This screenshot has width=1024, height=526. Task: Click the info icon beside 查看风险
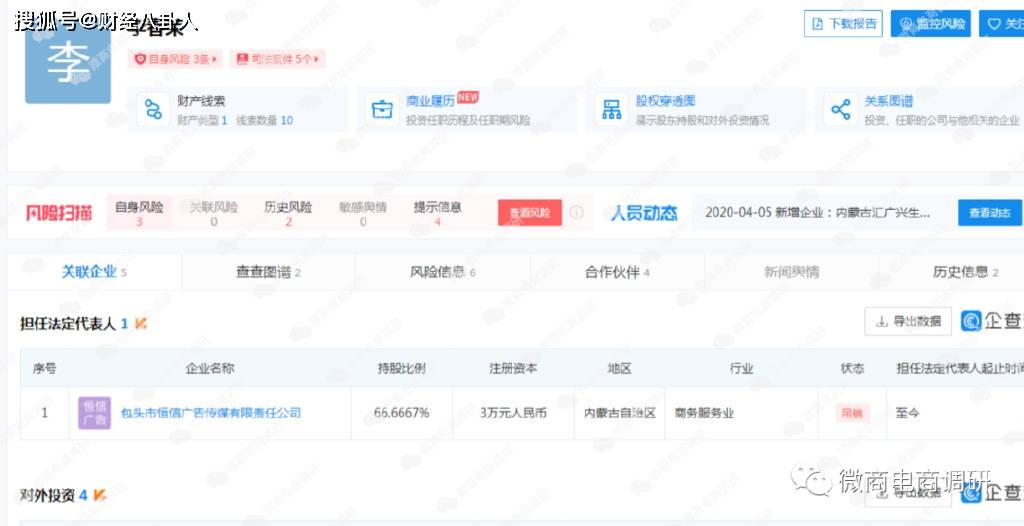coord(576,213)
